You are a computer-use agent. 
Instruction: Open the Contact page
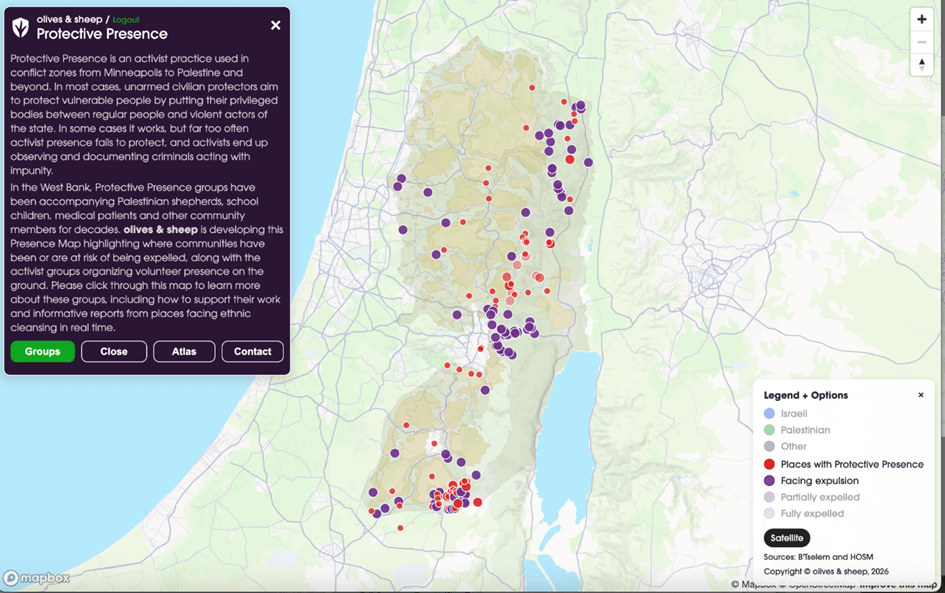pos(253,352)
